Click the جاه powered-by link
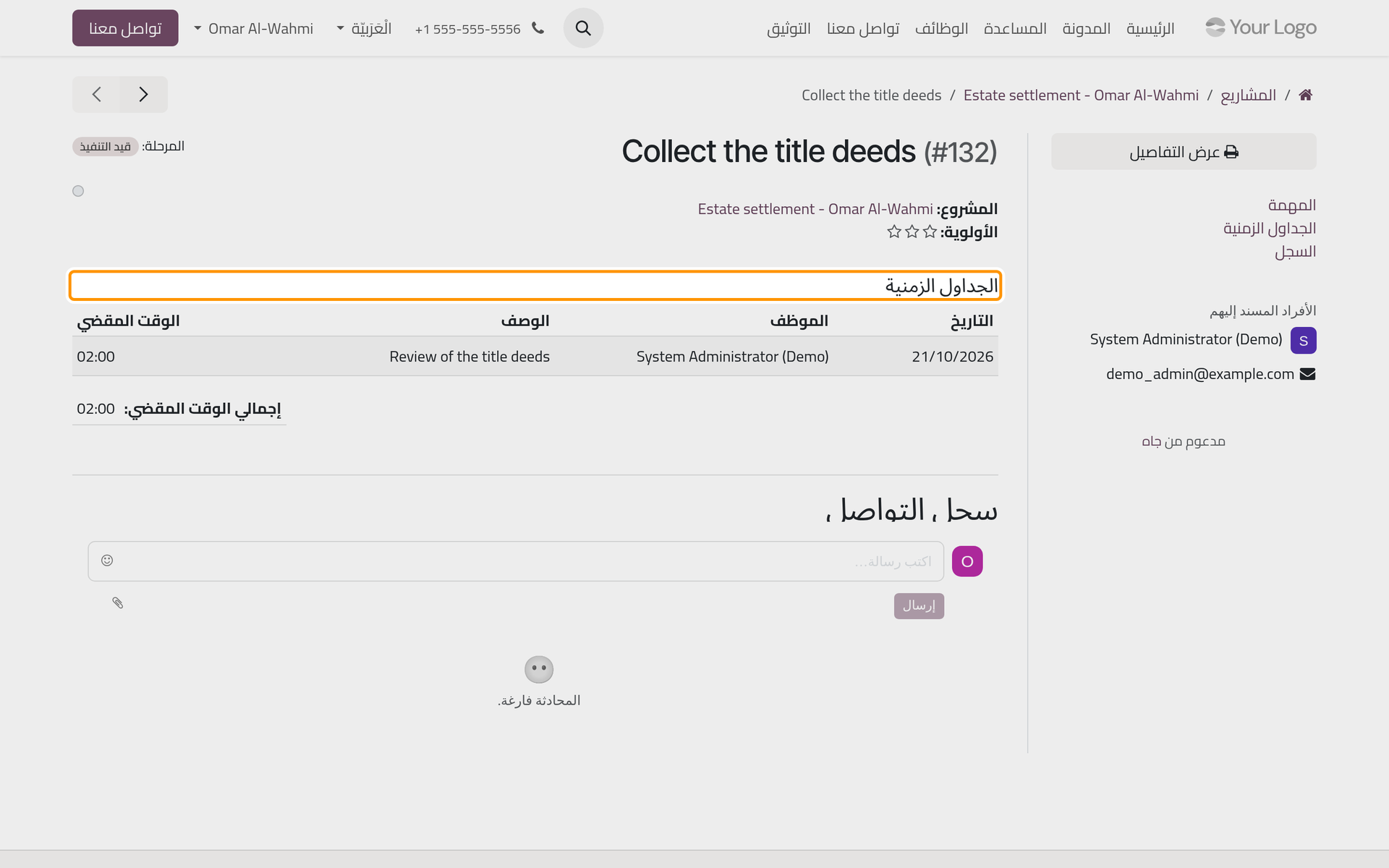Viewport: 1389px width, 868px height. point(1151,441)
